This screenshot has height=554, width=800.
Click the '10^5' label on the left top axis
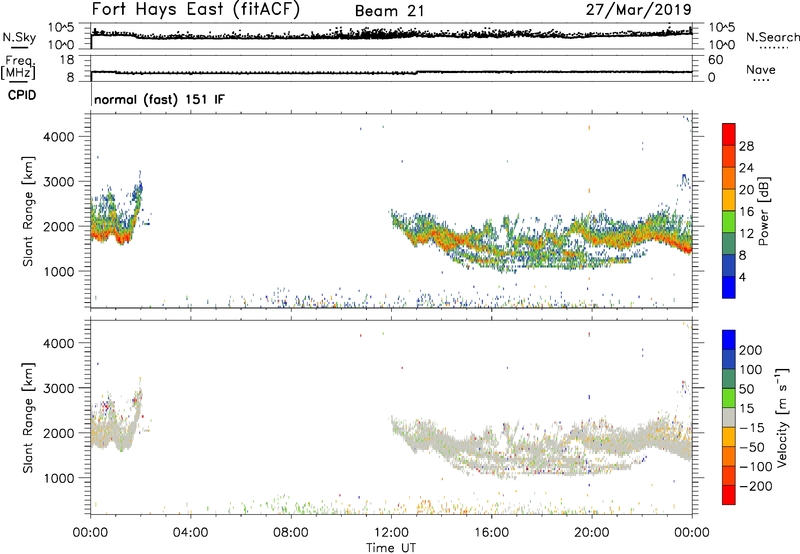pyautogui.click(x=61, y=28)
